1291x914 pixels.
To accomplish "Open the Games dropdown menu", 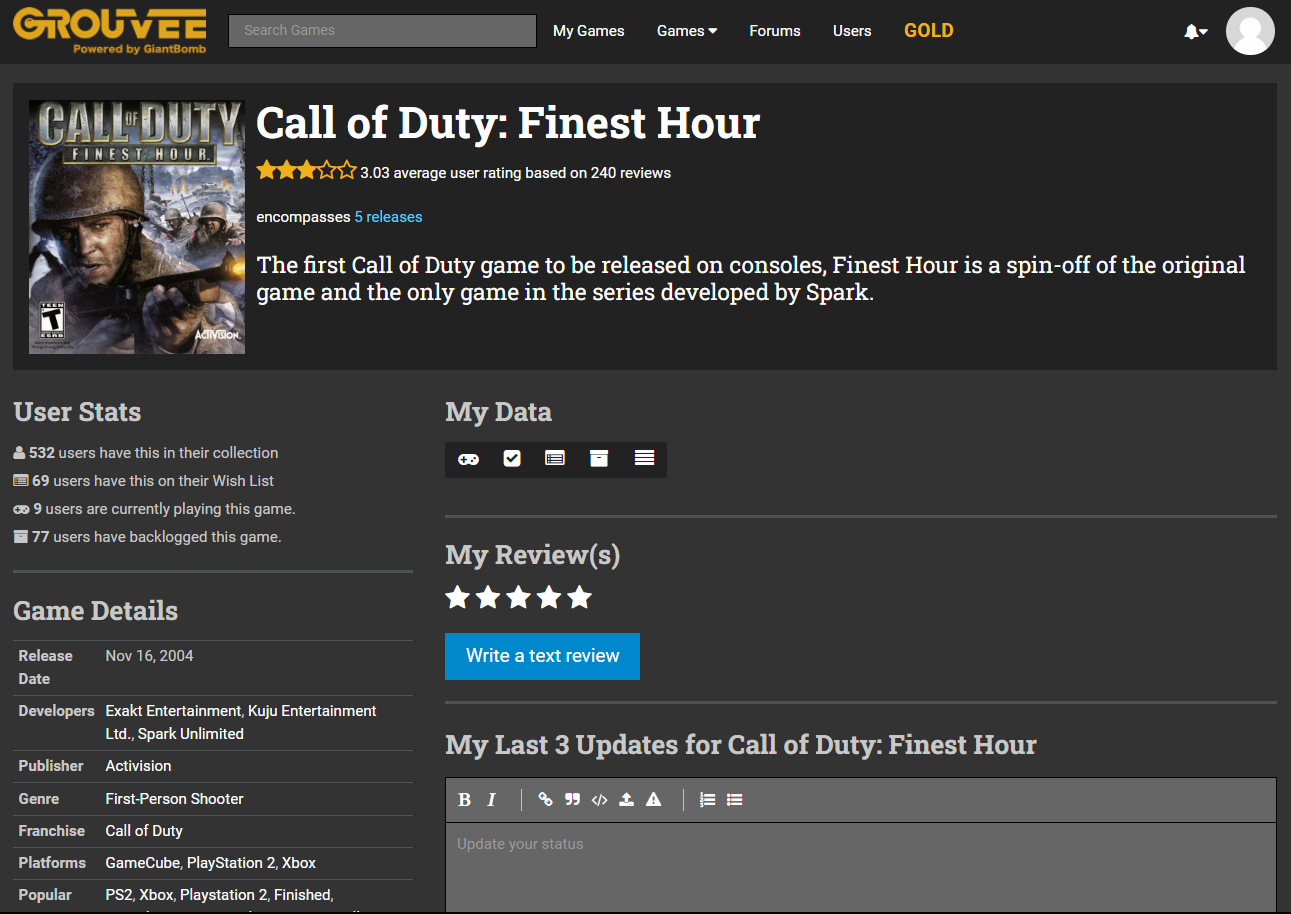I will pos(686,31).
